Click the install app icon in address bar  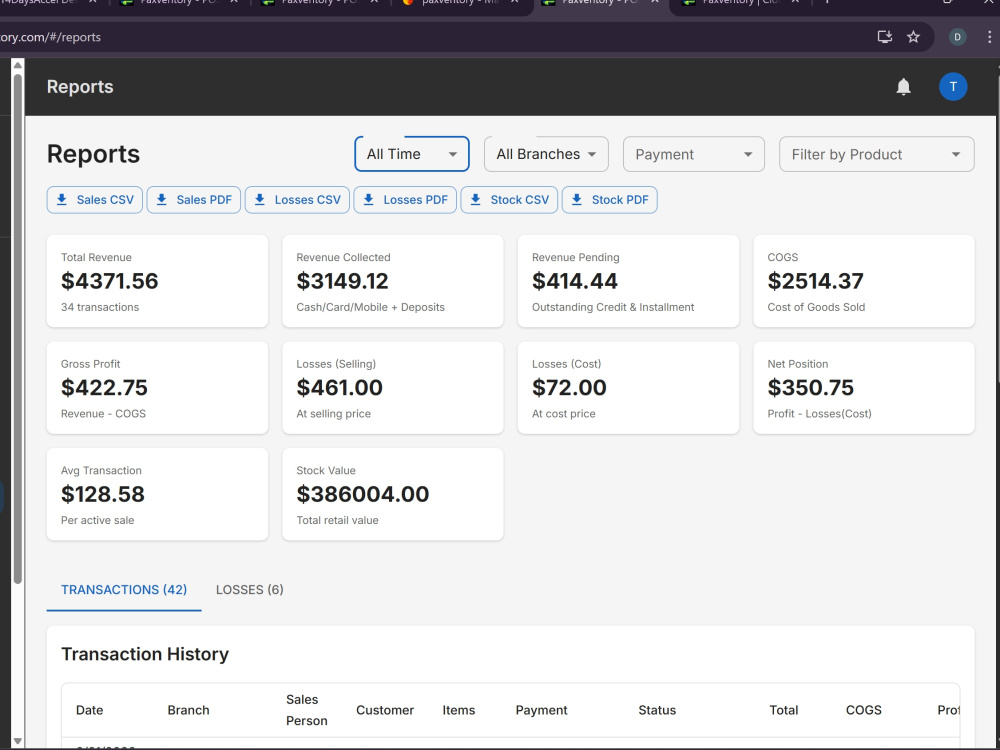pyautogui.click(x=885, y=37)
